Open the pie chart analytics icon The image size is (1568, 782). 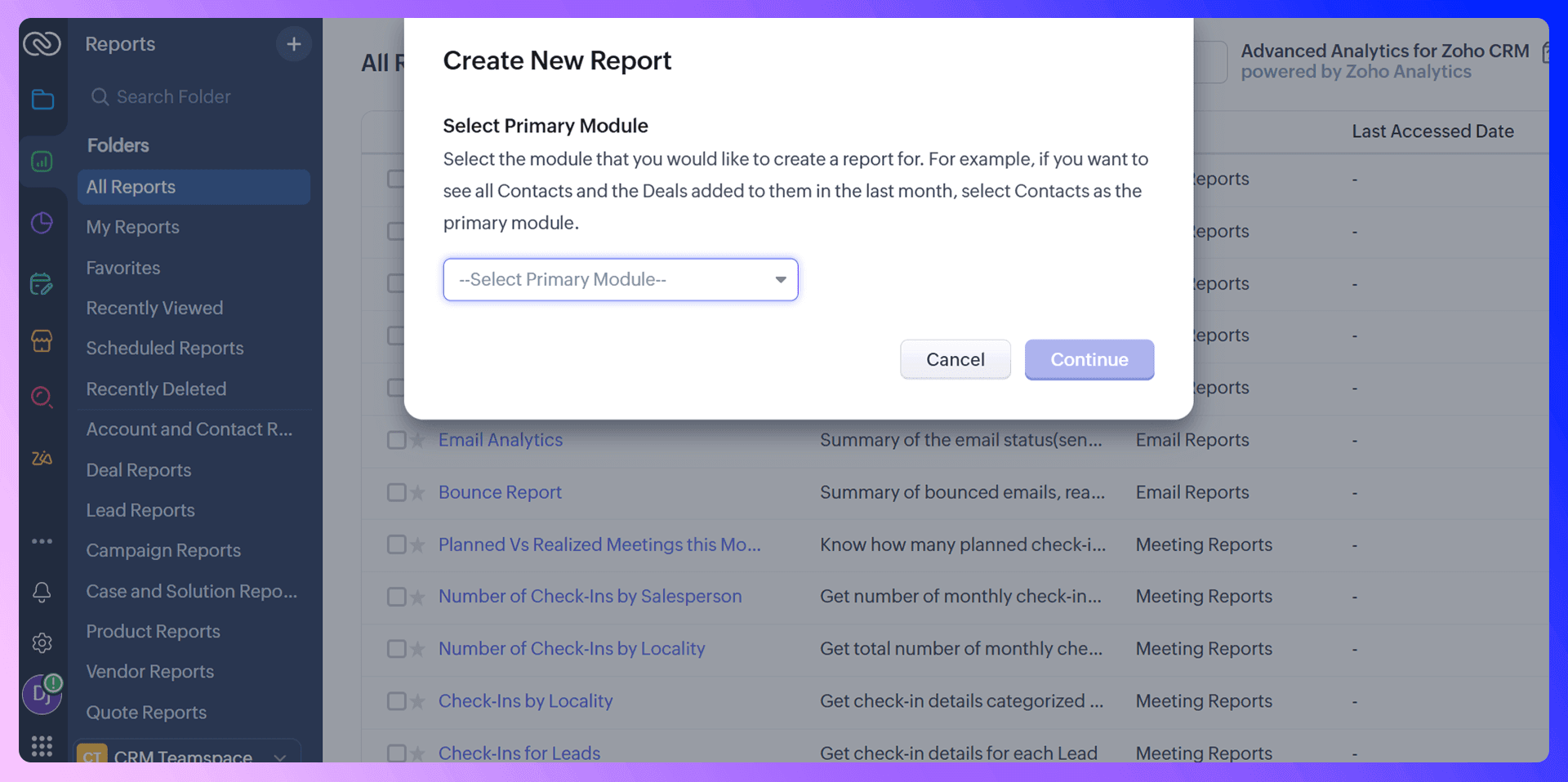pyautogui.click(x=42, y=223)
